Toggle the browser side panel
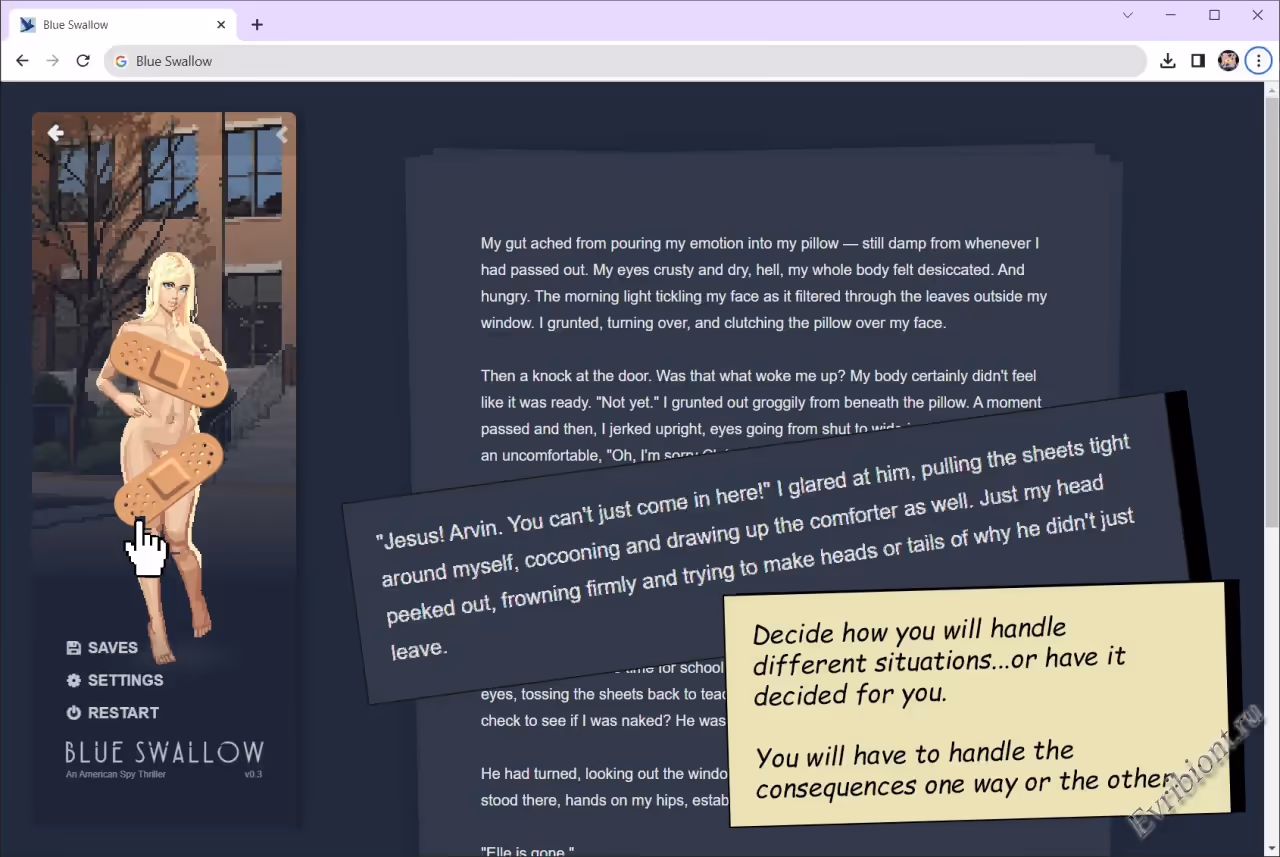 pyautogui.click(x=1197, y=61)
